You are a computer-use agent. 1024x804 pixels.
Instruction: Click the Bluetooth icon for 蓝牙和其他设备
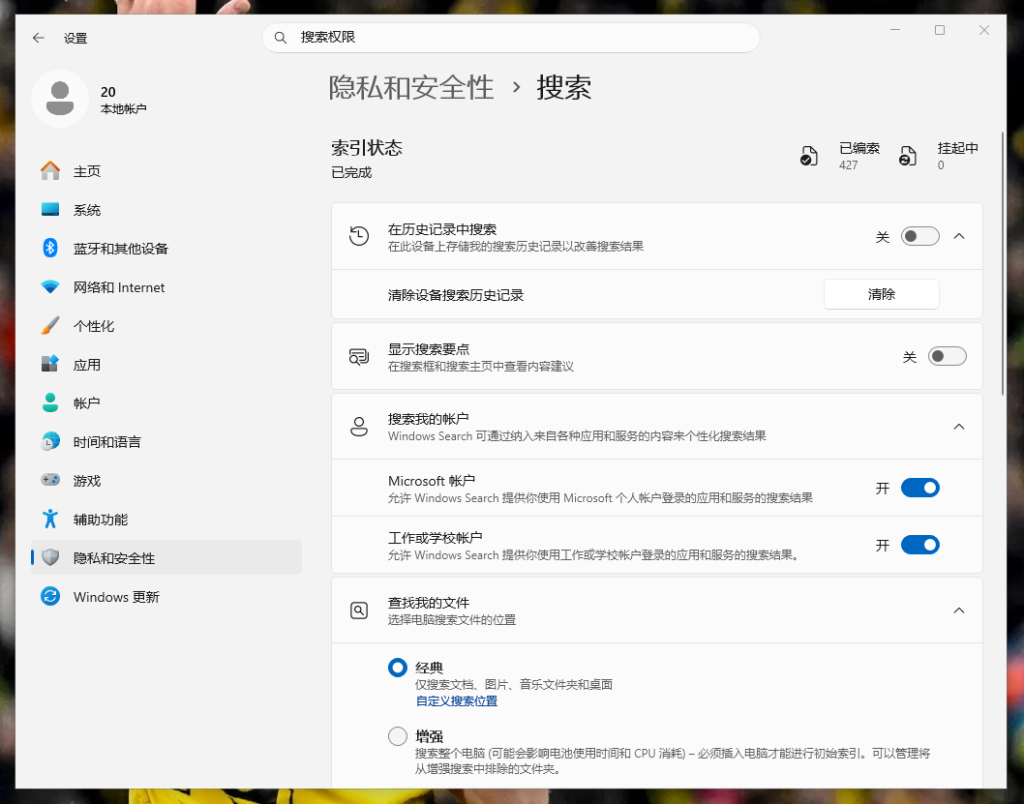coord(50,248)
